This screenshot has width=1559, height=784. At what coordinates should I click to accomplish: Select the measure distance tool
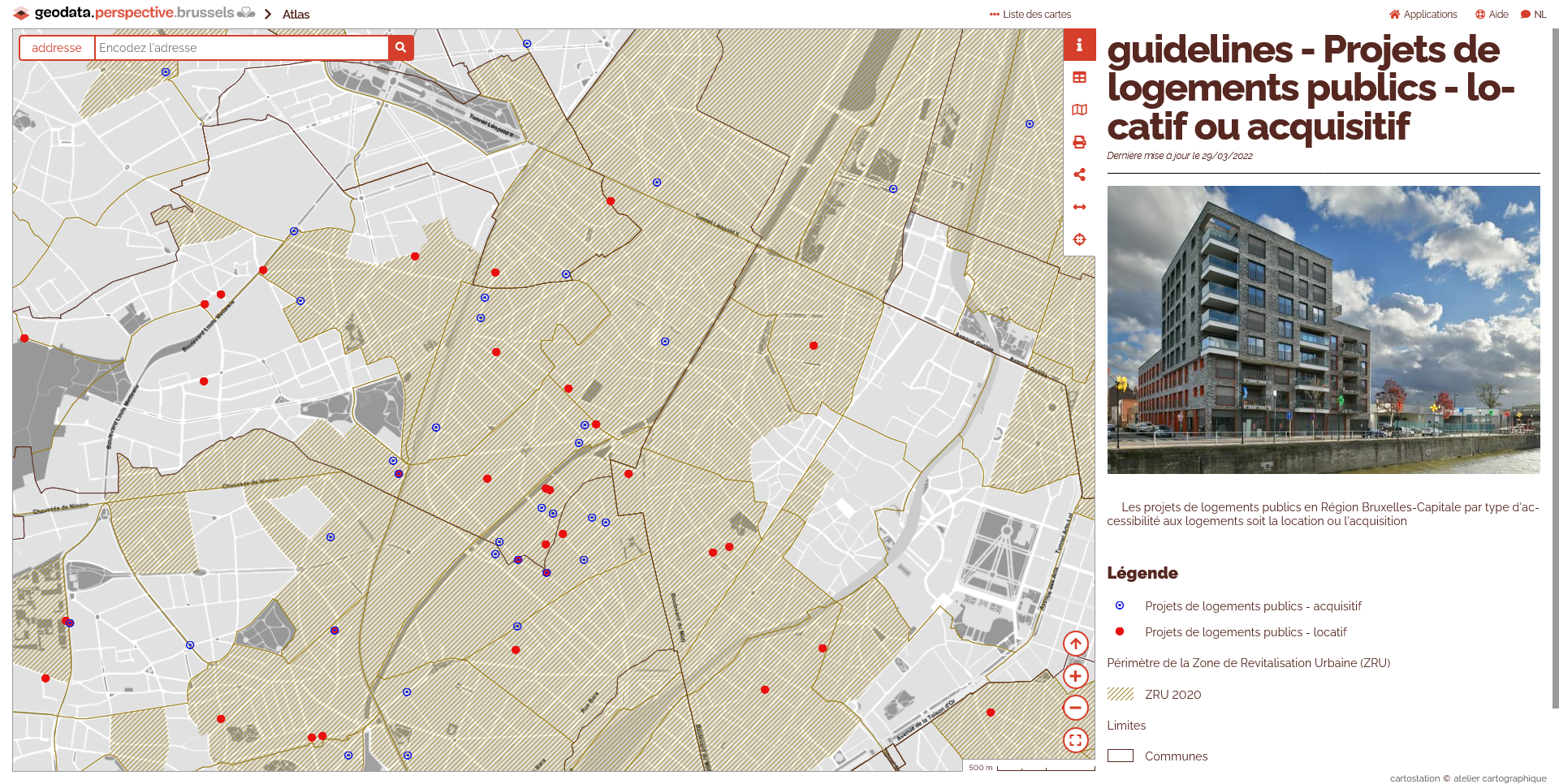tap(1079, 207)
